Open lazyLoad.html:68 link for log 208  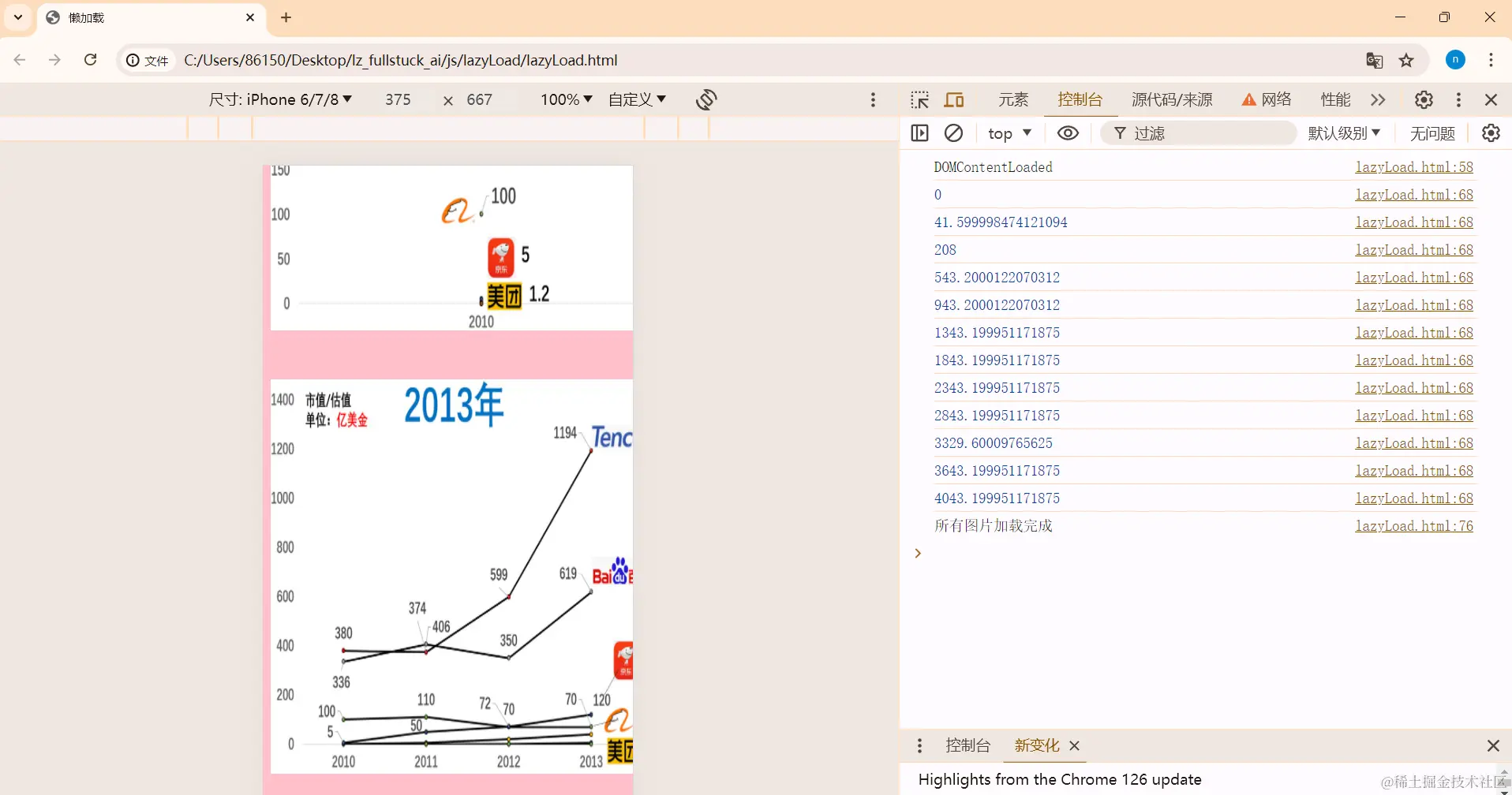[1414, 250]
